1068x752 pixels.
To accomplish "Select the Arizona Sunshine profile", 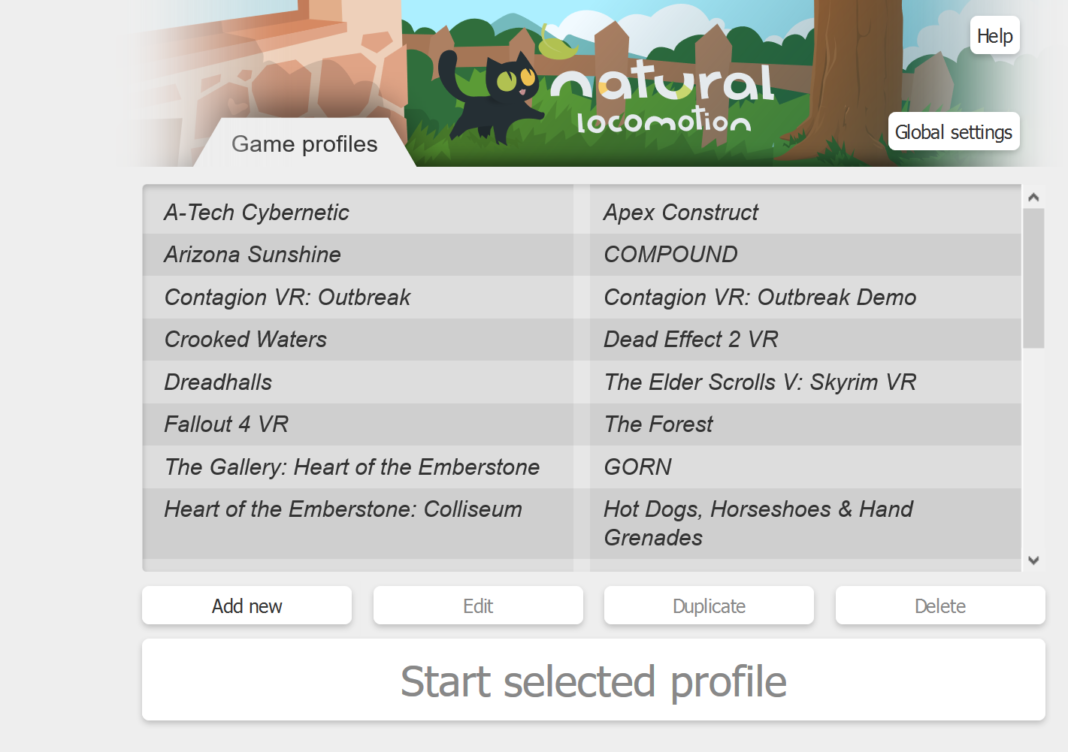I will (252, 254).
